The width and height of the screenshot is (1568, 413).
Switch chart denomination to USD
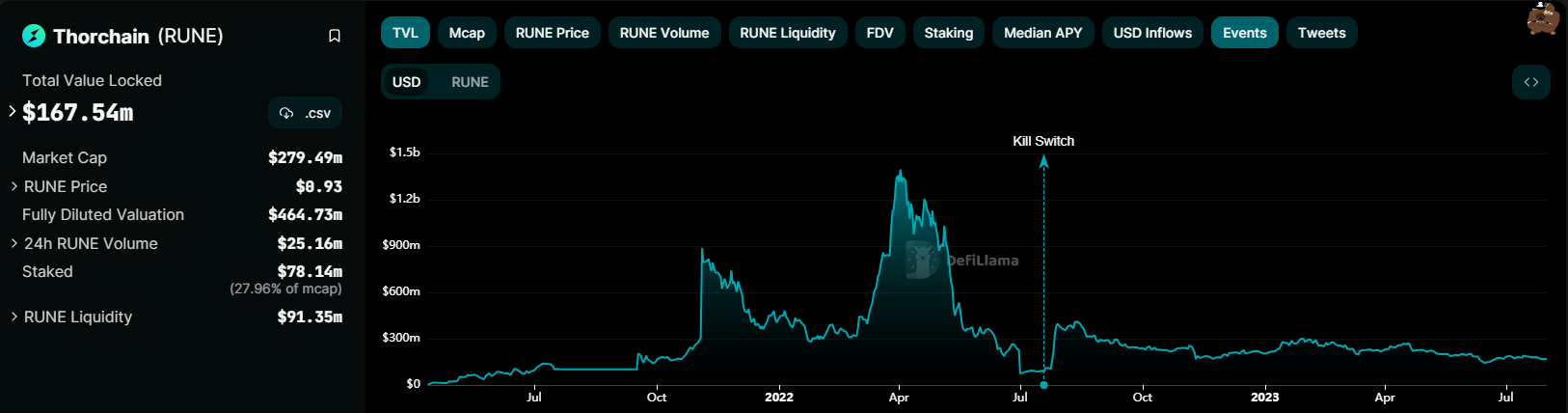click(x=406, y=82)
